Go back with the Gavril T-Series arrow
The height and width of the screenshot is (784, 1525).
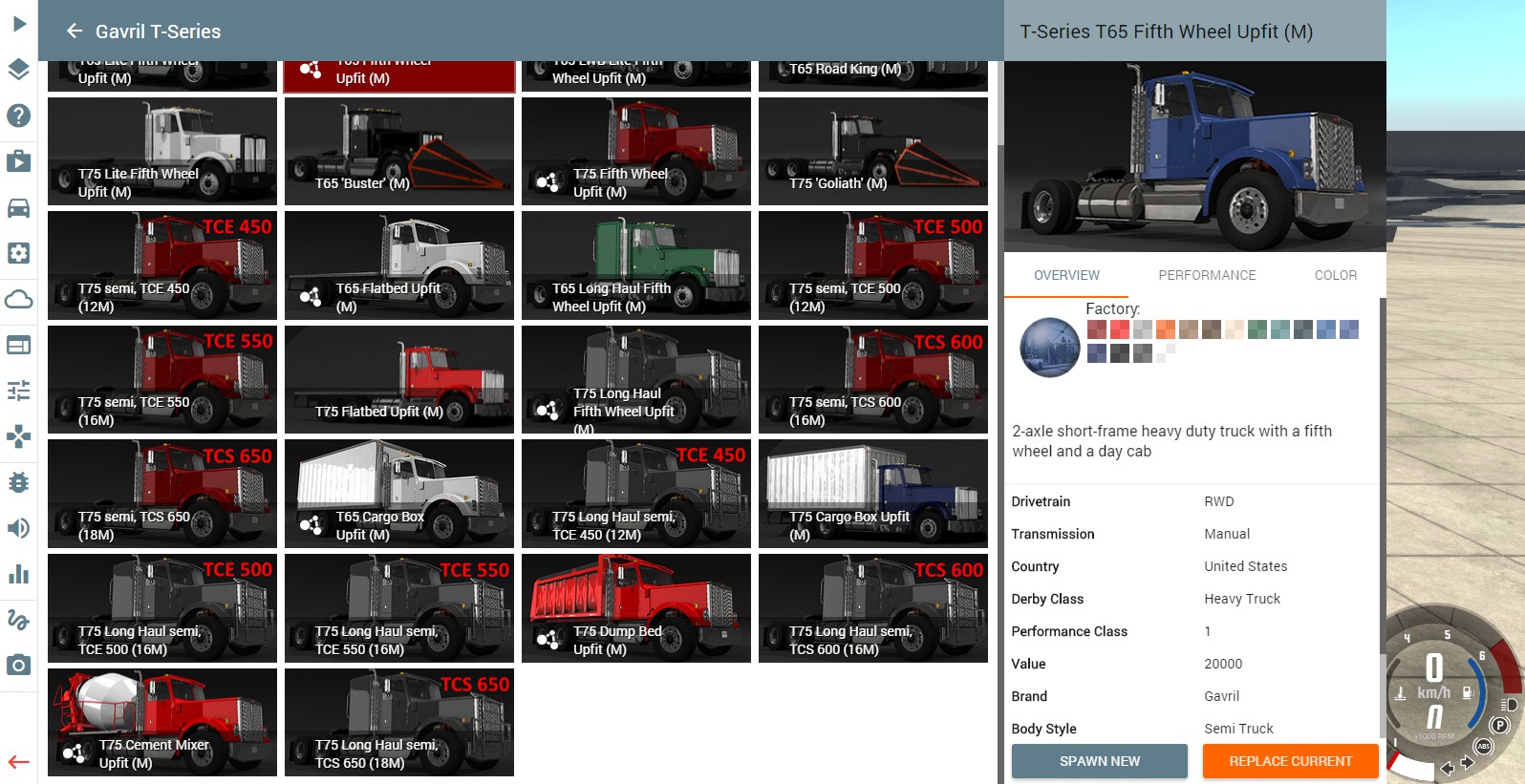point(75,32)
